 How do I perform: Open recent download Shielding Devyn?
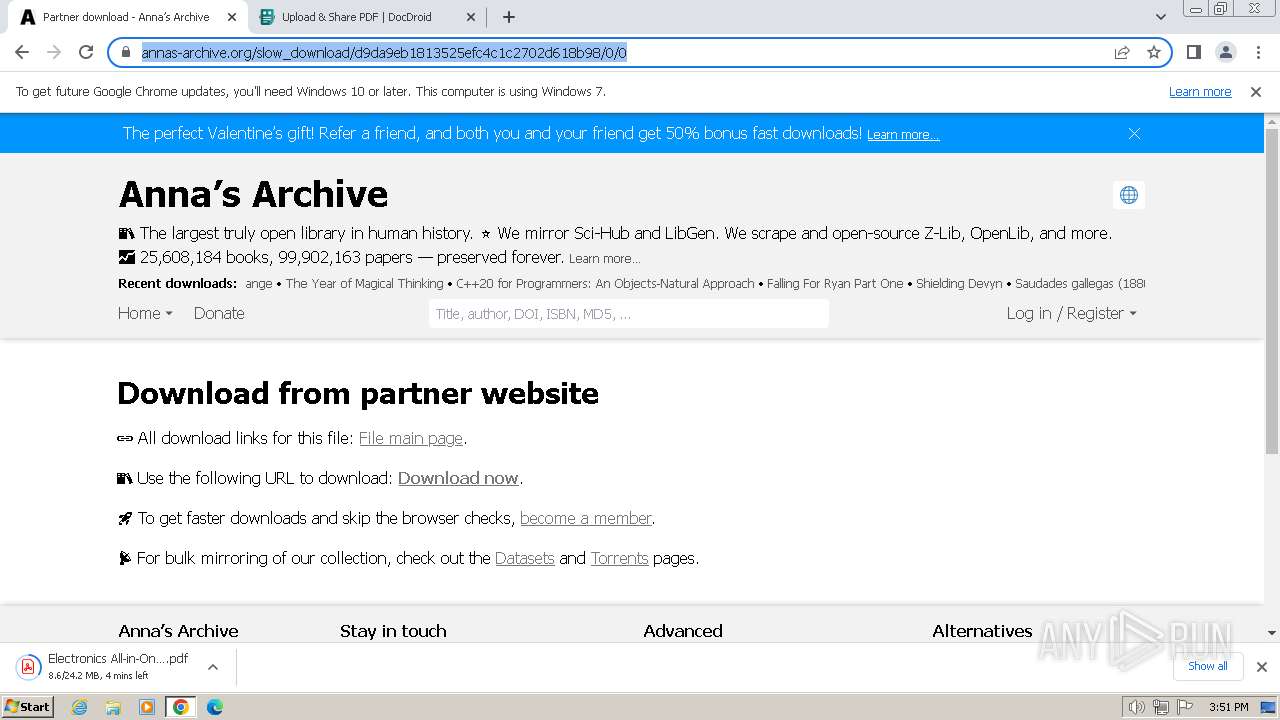[959, 283]
